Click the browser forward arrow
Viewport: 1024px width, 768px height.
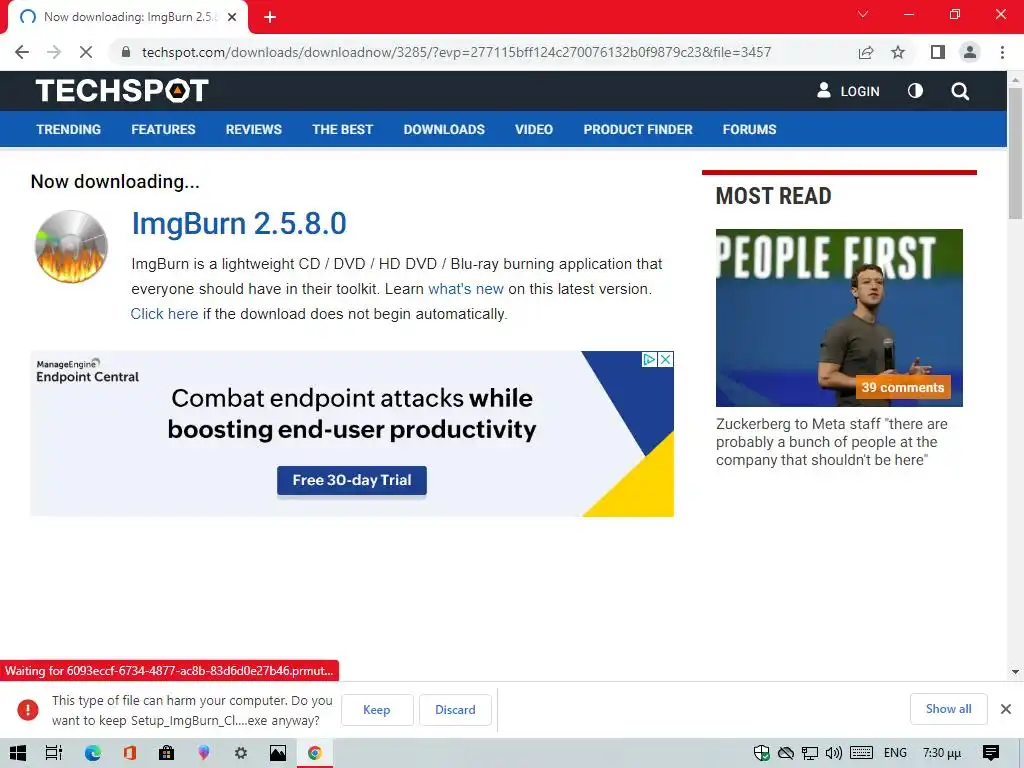[x=54, y=52]
